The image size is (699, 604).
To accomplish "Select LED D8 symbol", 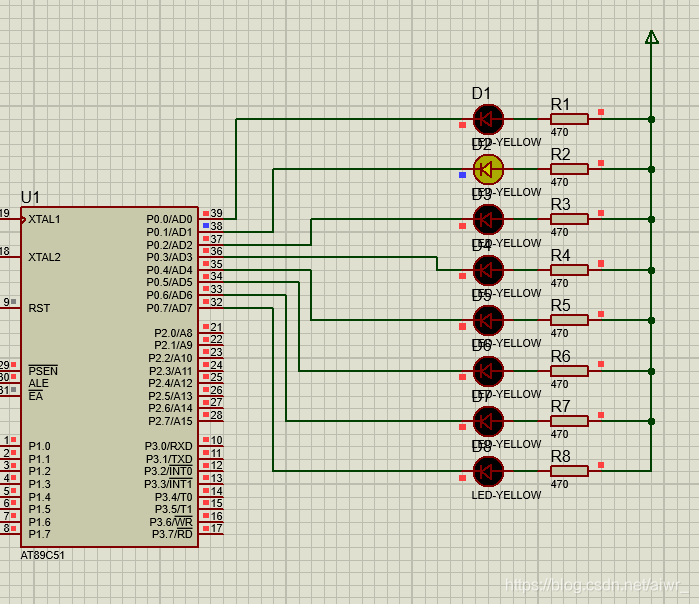I will (x=488, y=471).
